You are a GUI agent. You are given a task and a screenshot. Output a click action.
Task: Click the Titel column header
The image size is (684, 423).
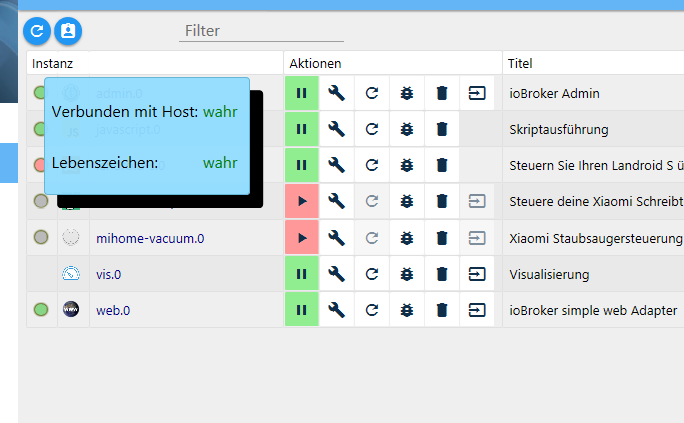(520, 63)
